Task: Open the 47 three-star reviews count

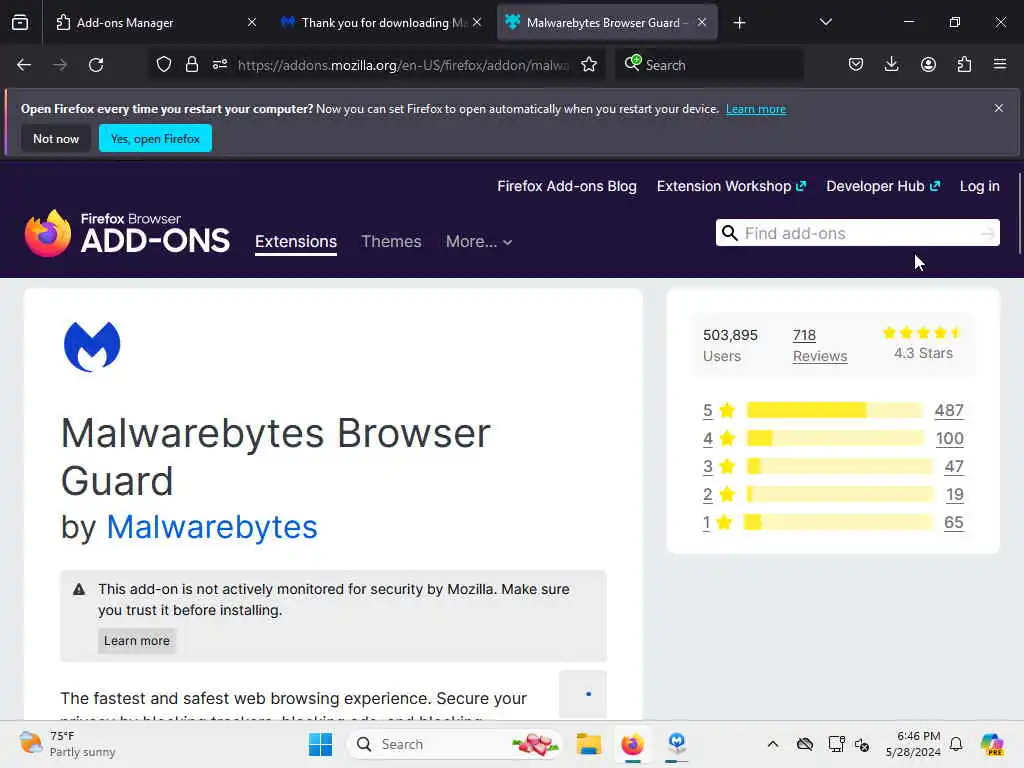Action: click(x=953, y=466)
